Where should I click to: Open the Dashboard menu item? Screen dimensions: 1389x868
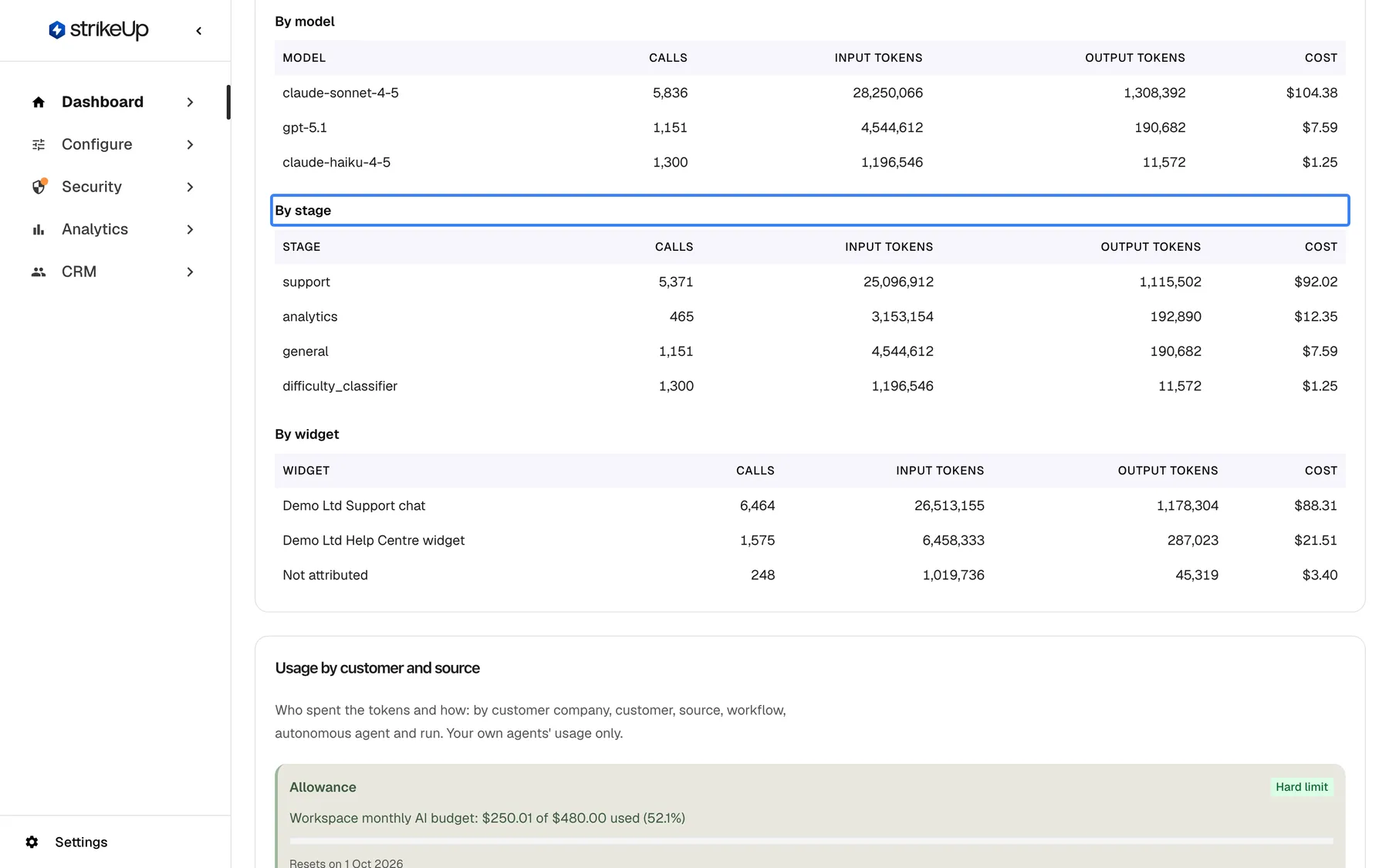click(114, 102)
